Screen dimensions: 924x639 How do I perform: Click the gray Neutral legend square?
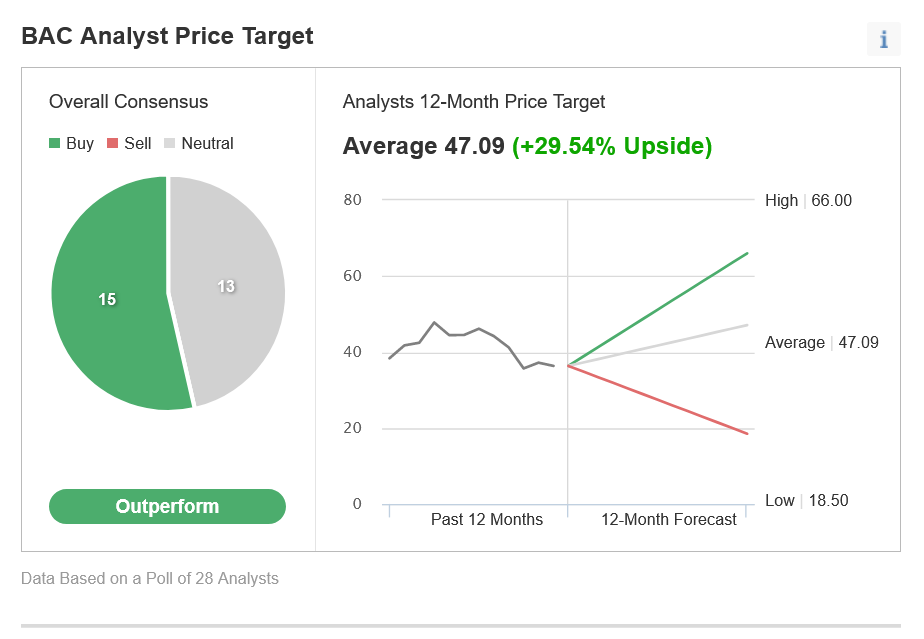tap(169, 143)
